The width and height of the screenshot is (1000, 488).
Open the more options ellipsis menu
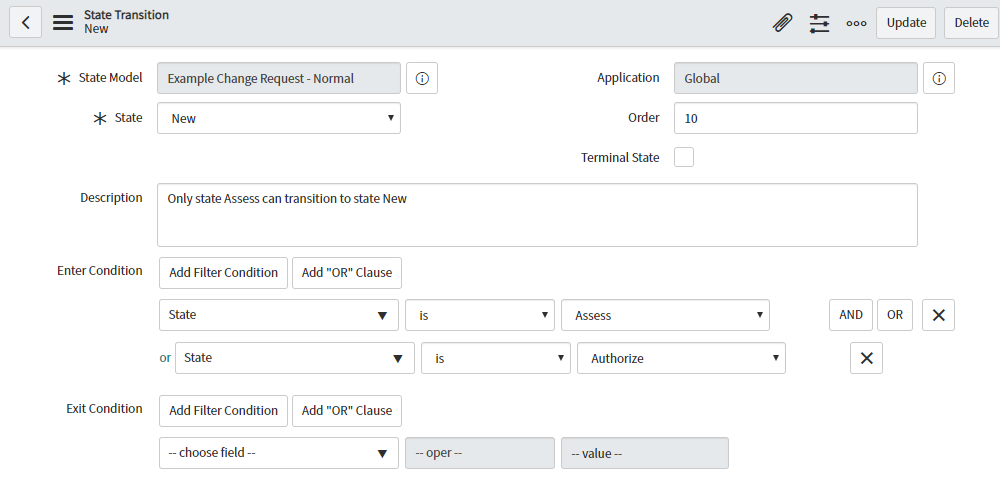pyautogui.click(x=856, y=23)
